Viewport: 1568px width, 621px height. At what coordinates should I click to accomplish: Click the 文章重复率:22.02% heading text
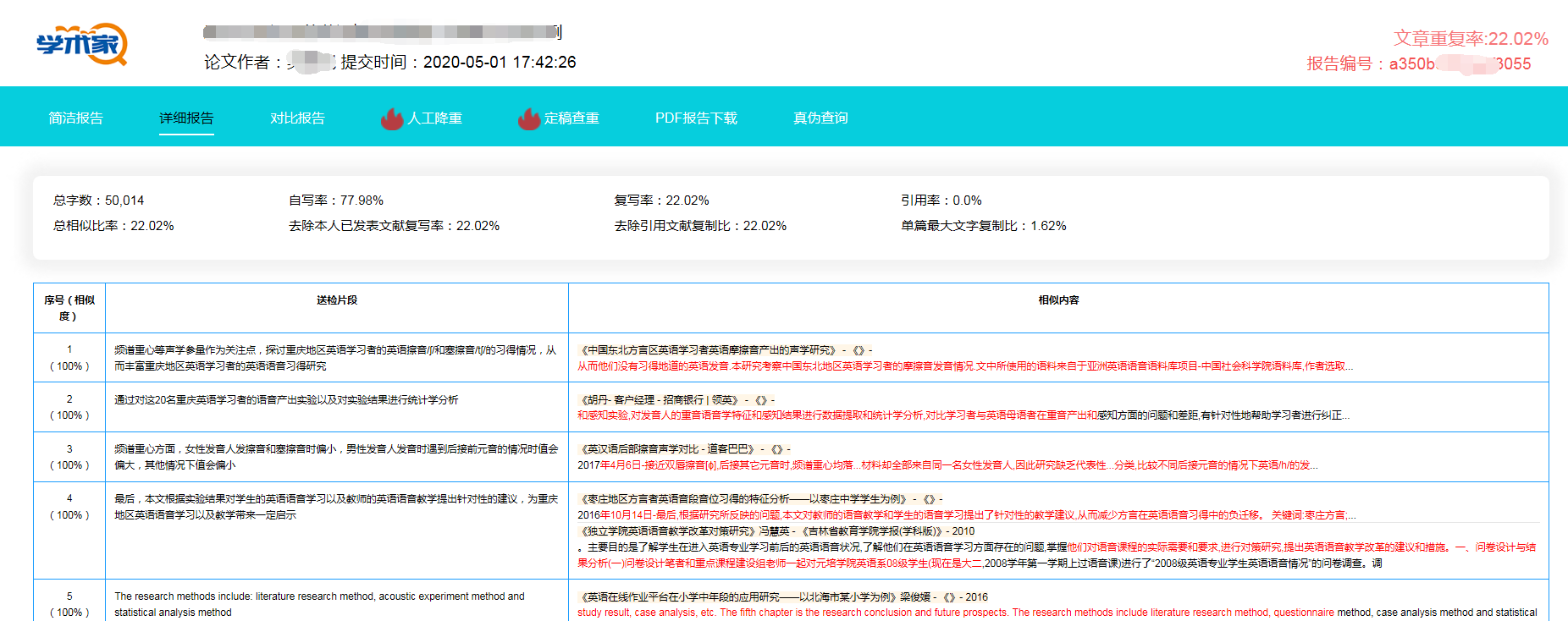pyautogui.click(x=1471, y=39)
